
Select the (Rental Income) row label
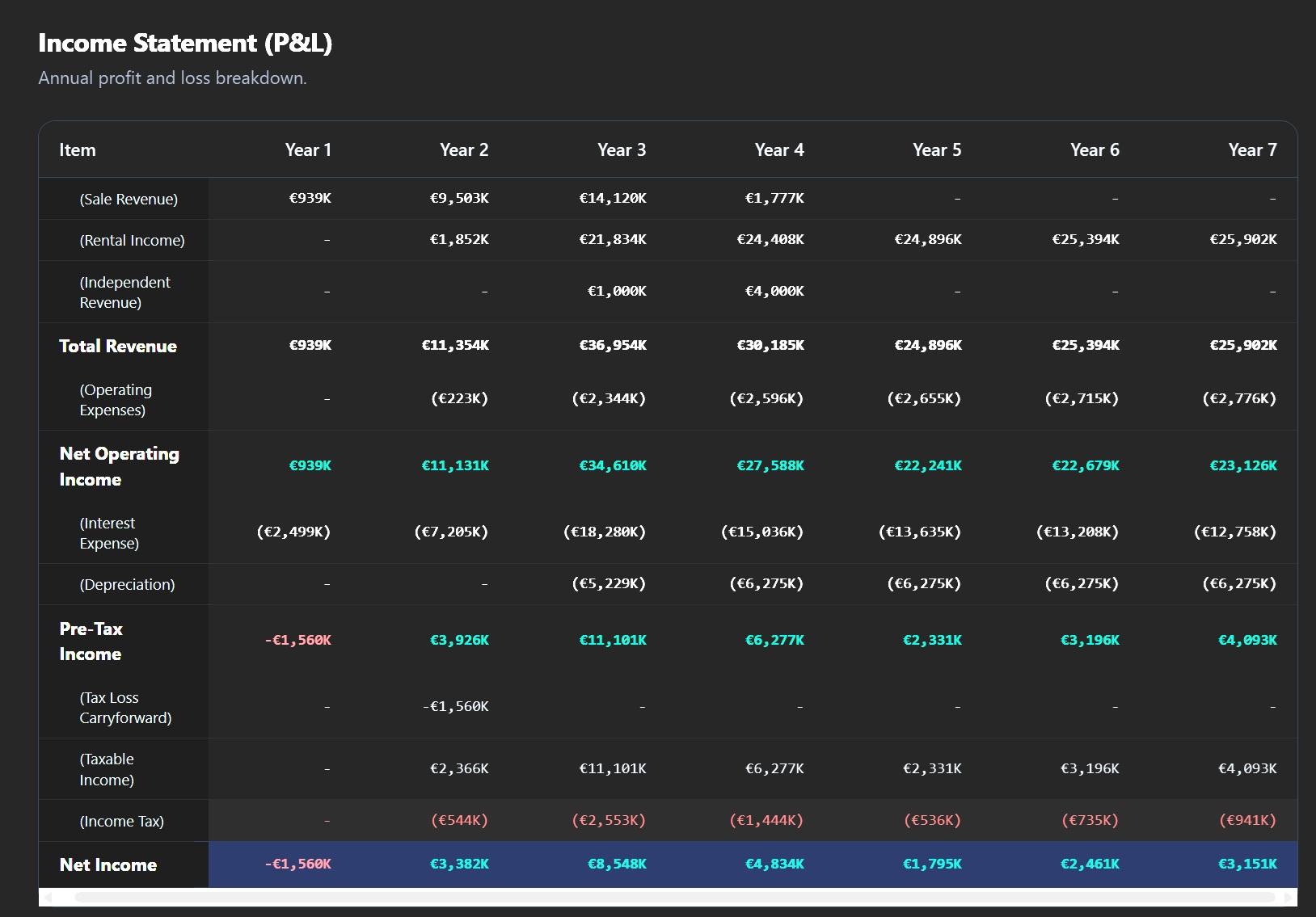pos(132,241)
